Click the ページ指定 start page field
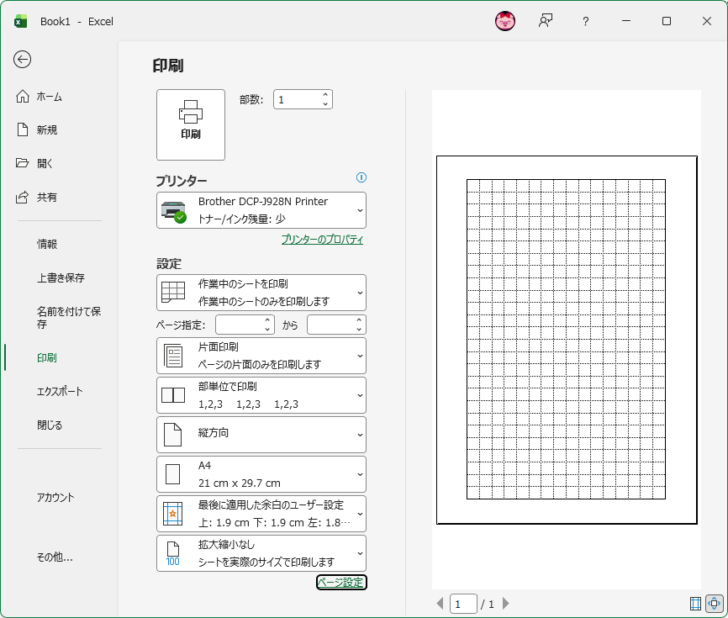This screenshot has width=728, height=618. coord(240,325)
